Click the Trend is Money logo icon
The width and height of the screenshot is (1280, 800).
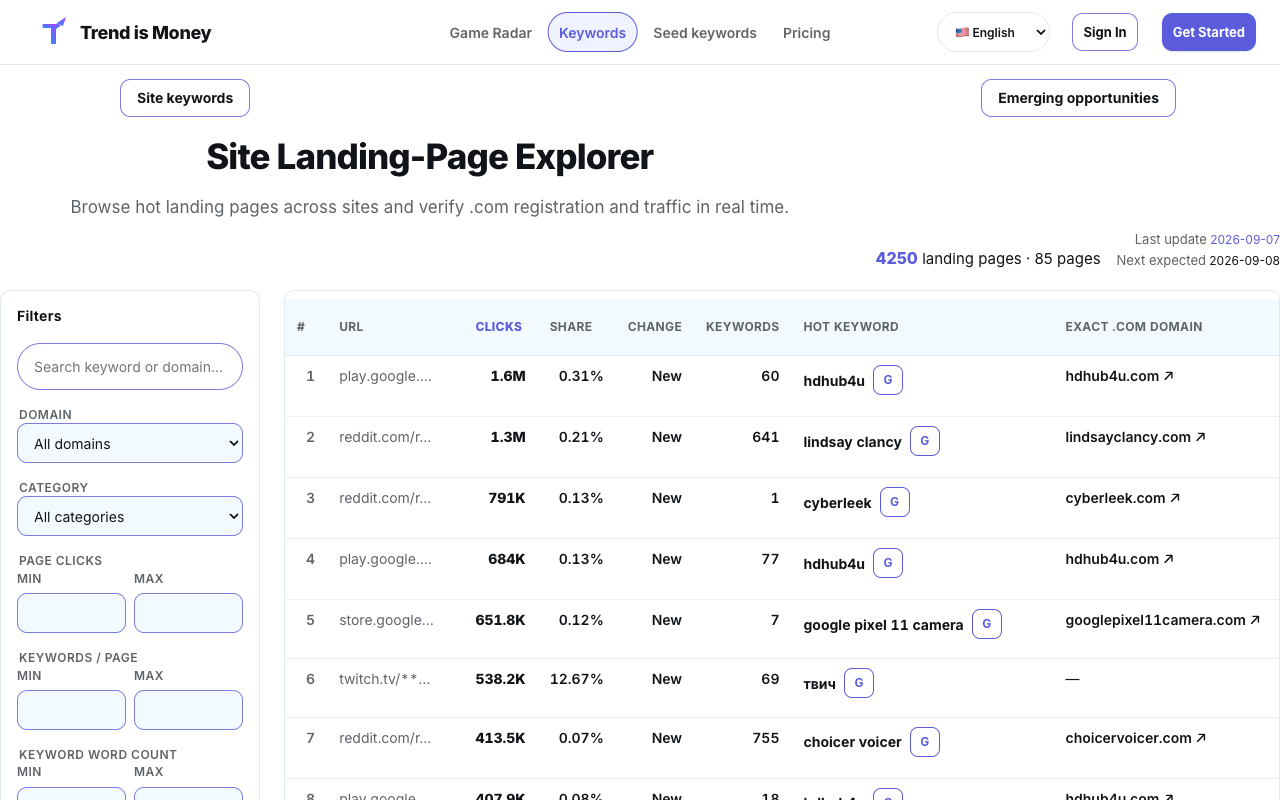click(x=54, y=32)
